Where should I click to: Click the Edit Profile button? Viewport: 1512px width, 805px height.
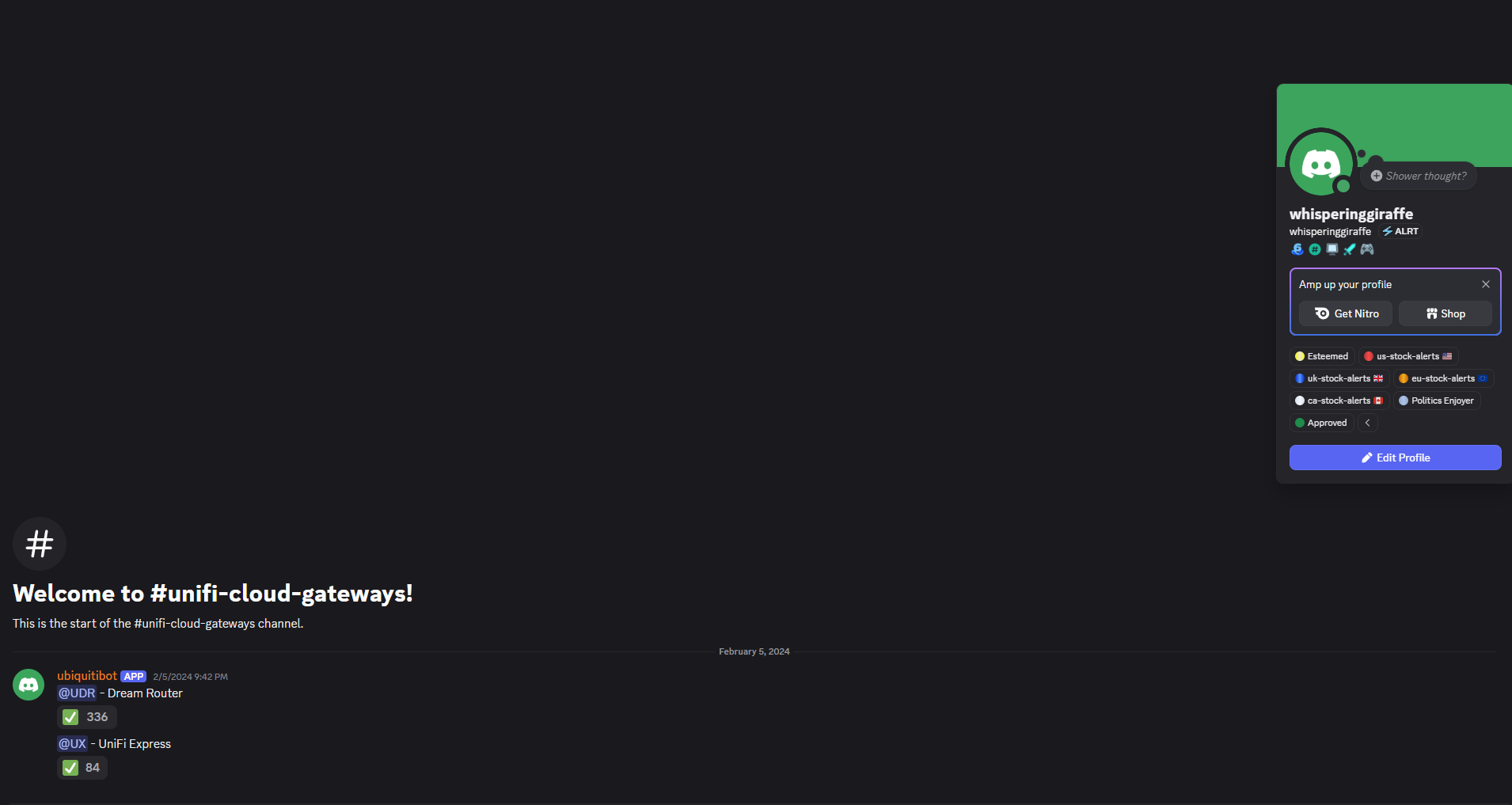(1396, 458)
